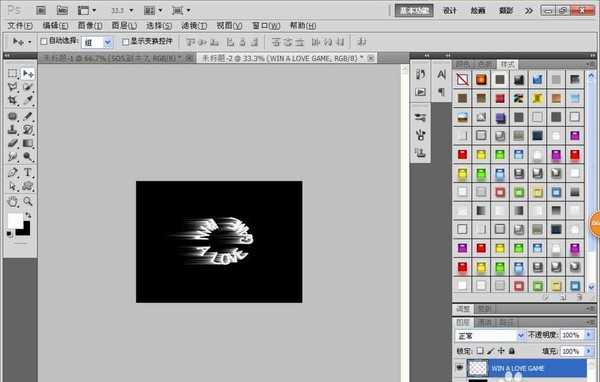Open the 文件(F) menu

[20, 26]
